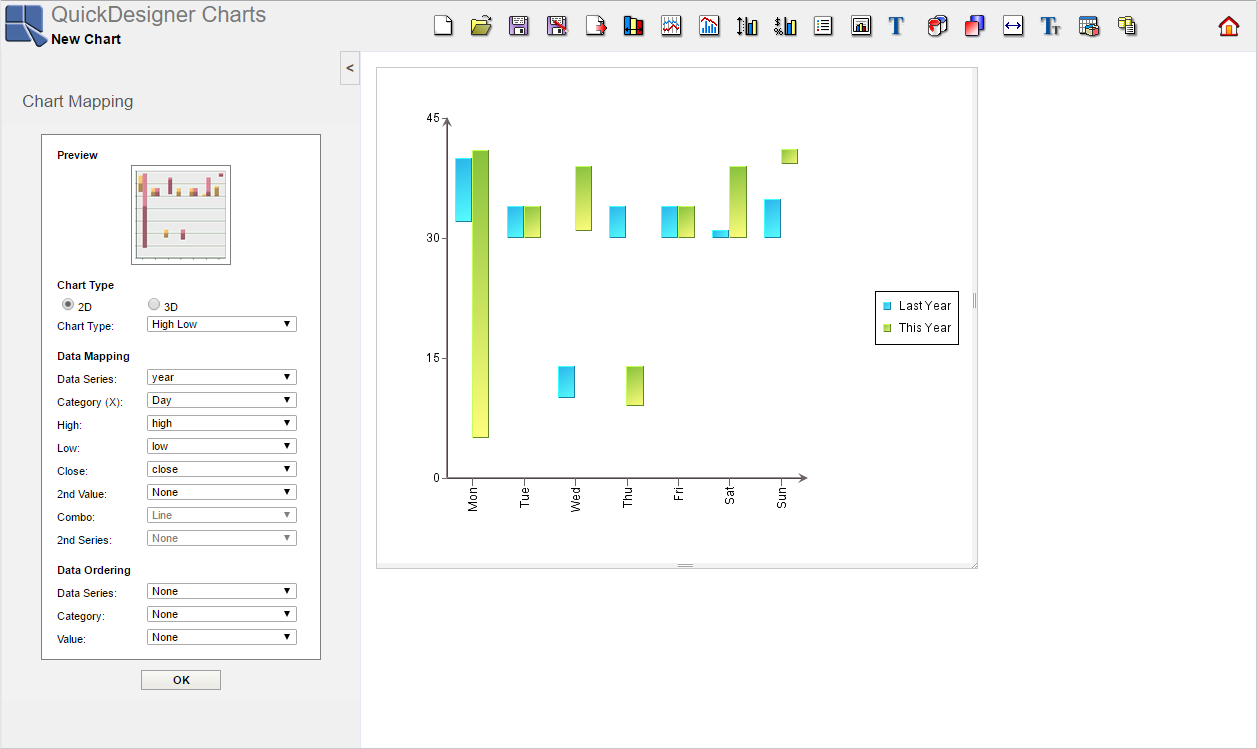Click the red cylinder 3D cube icon

(x=937, y=26)
